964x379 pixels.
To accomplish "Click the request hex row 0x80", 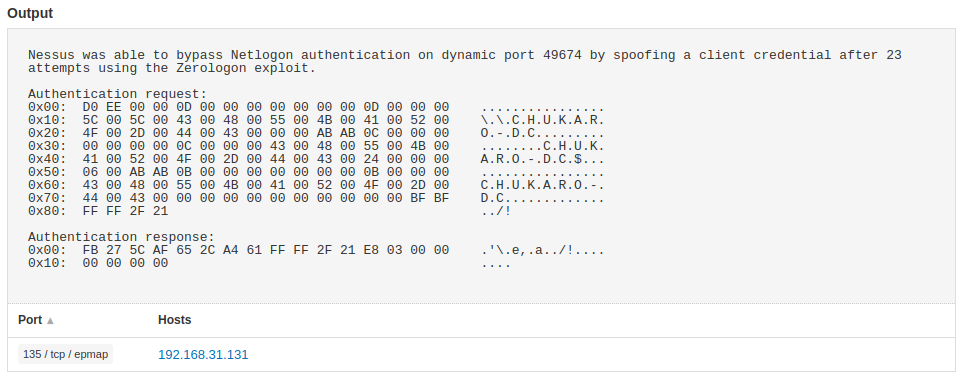I will [269, 211].
